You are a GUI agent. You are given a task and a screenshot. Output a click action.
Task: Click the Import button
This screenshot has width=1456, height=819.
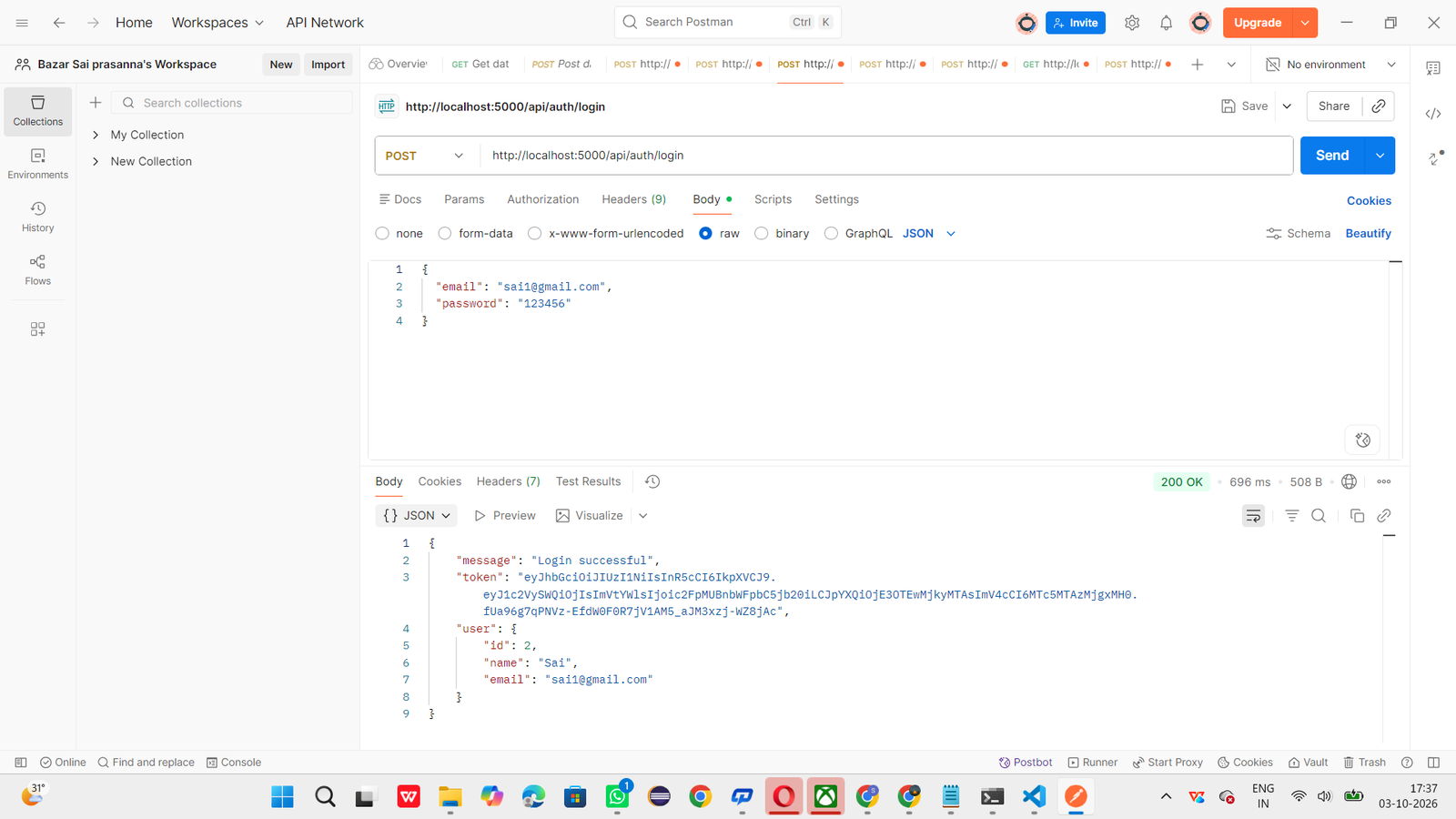point(328,65)
